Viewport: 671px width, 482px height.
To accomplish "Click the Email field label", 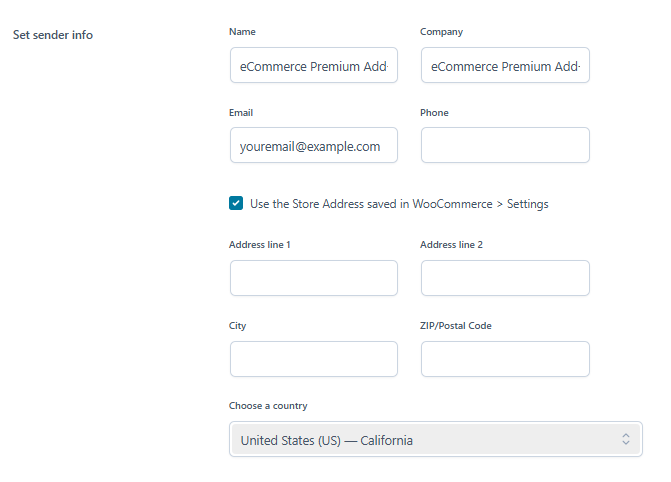I will pyautogui.click(x=241, y=113).
